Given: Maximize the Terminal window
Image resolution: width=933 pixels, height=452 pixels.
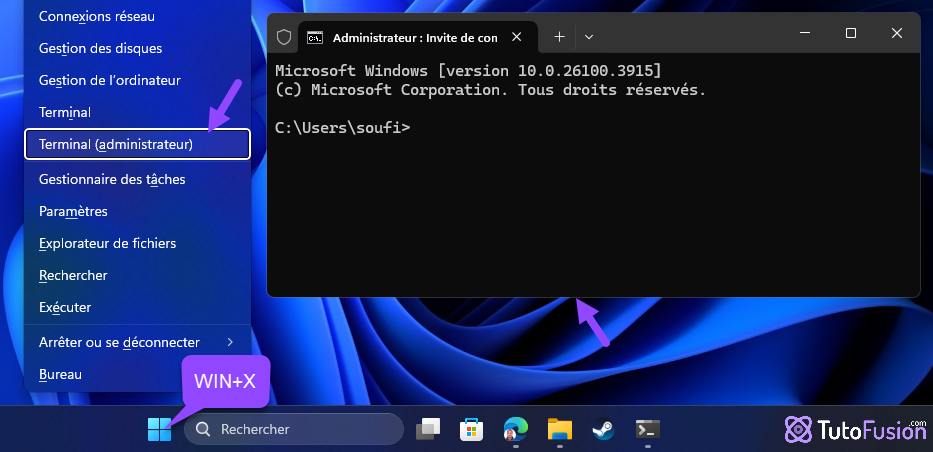Looking at the screenshot, I should [x=851, y=33].
